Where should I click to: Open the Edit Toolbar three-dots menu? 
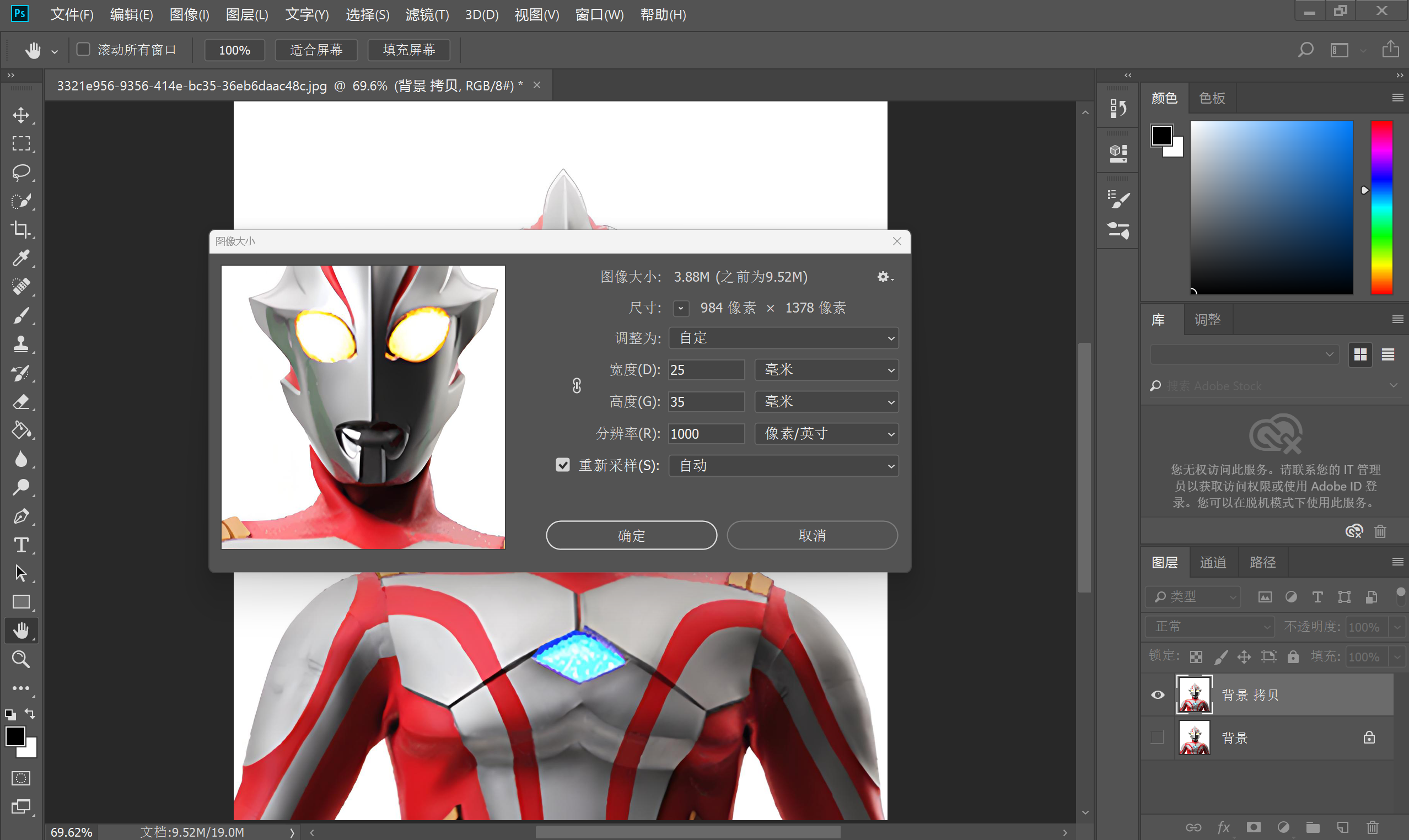click(x=21, y=688)
